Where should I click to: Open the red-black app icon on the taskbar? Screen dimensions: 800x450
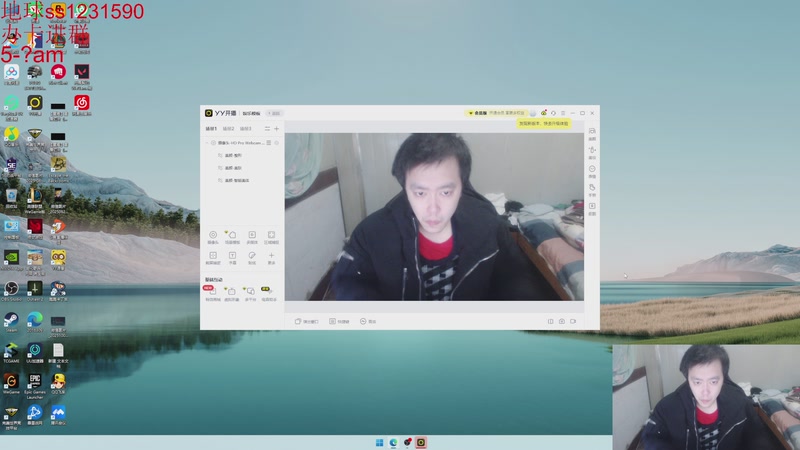click(x=407, y=442)
